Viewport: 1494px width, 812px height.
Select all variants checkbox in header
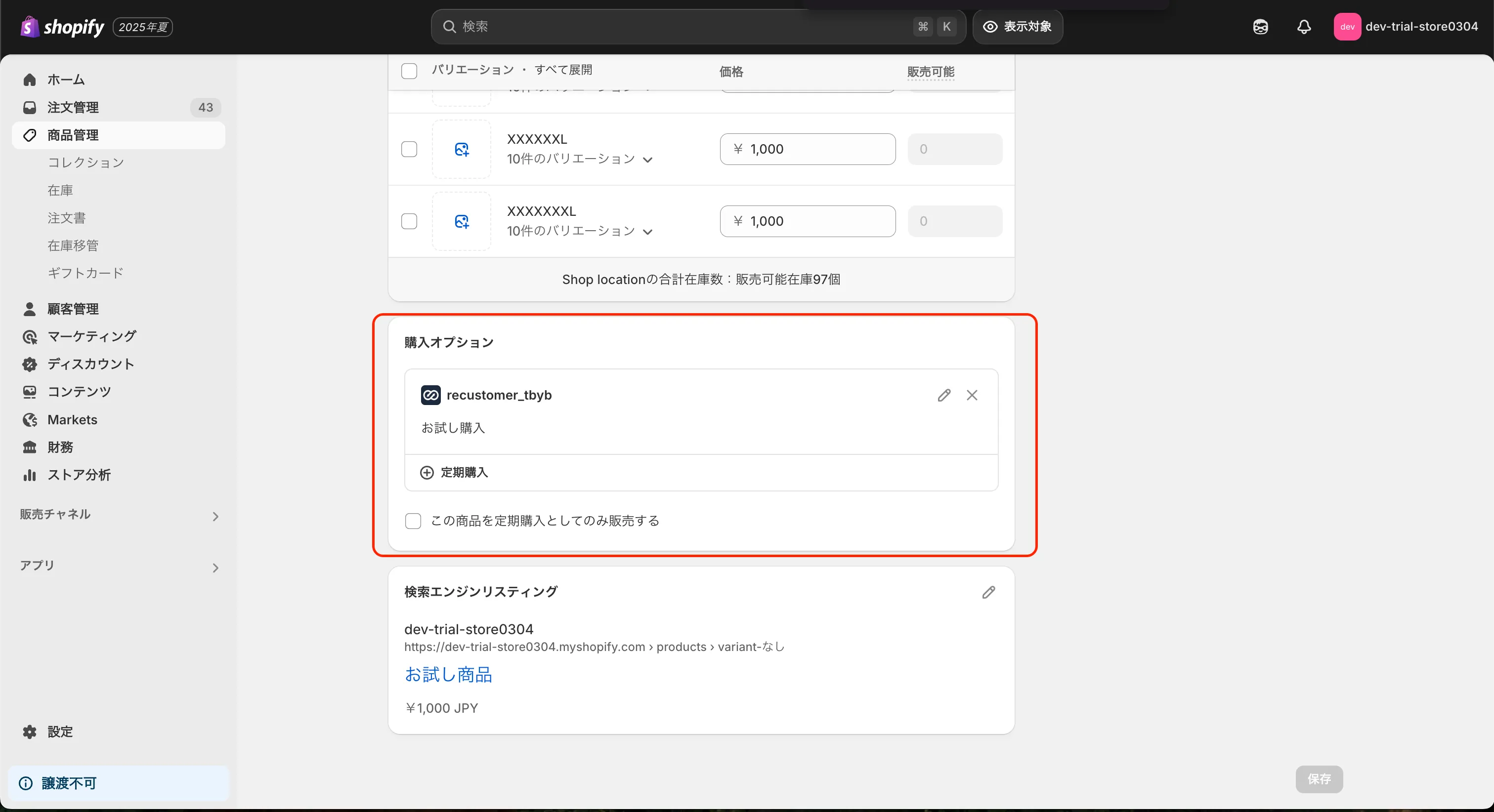coord(410,71)
